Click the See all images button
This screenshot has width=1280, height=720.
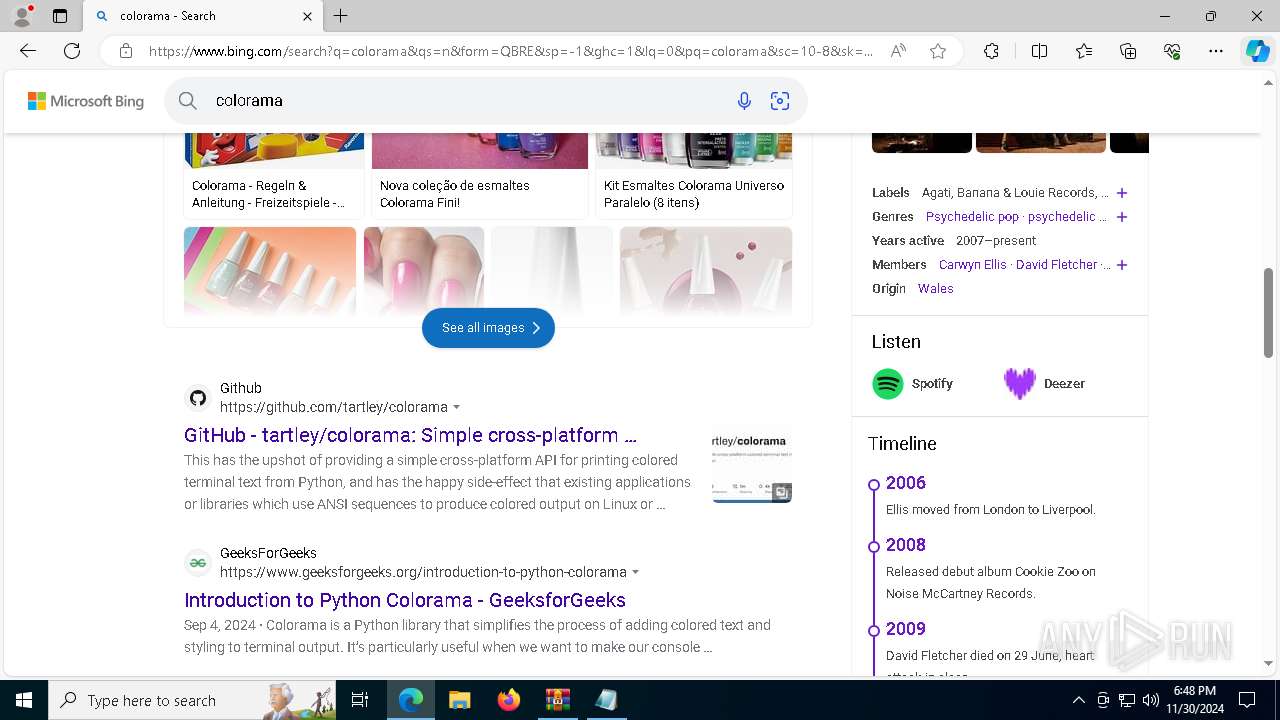pyautogui.click(x=488, y=328)
